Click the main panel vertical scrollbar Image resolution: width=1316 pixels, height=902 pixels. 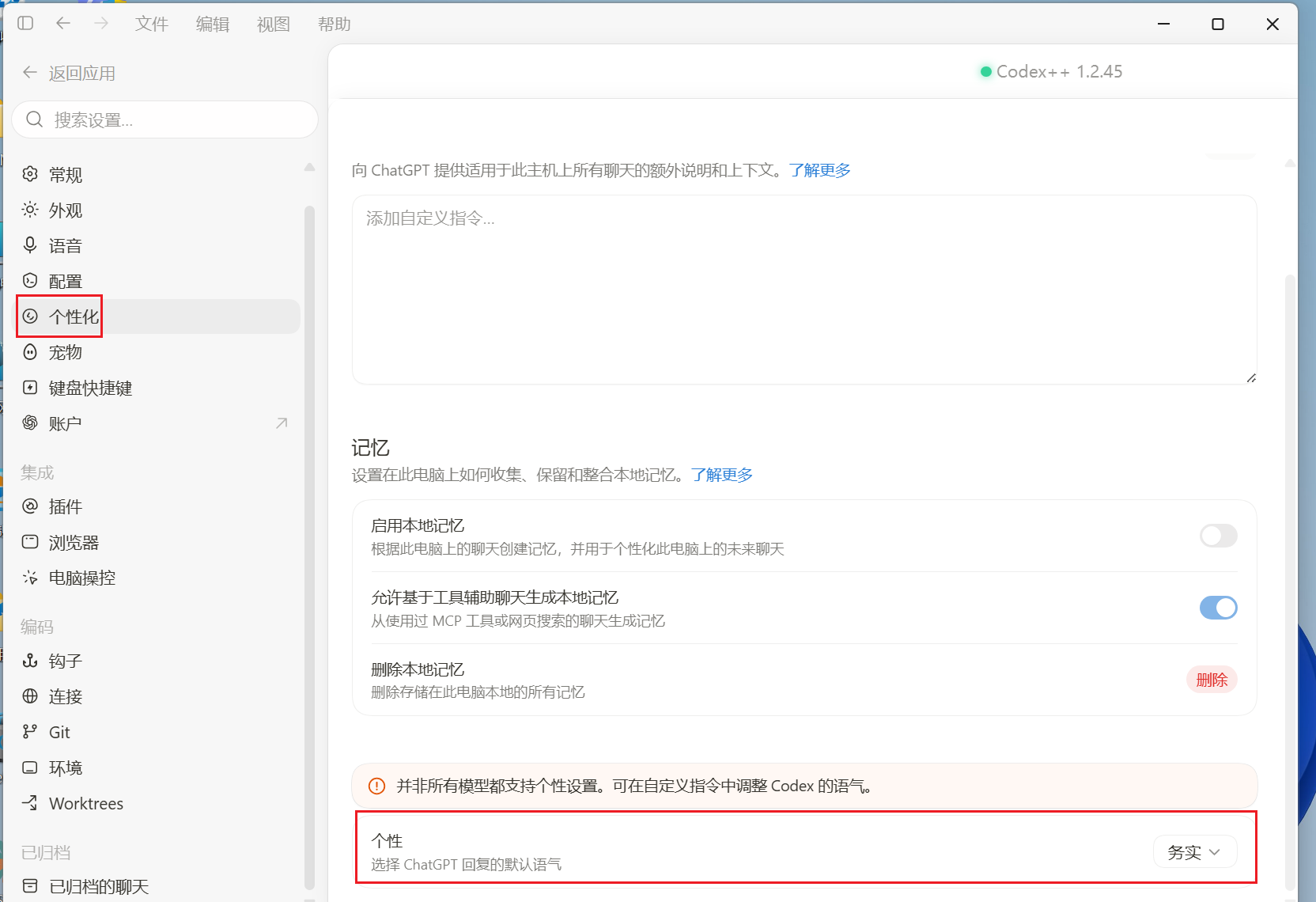coord(1290,582)
